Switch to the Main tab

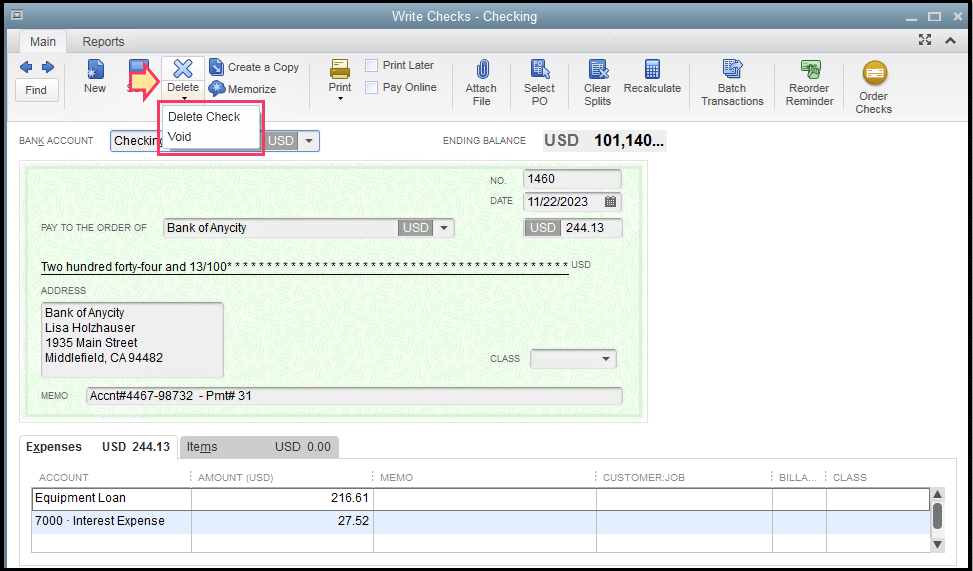pos(43,42)
